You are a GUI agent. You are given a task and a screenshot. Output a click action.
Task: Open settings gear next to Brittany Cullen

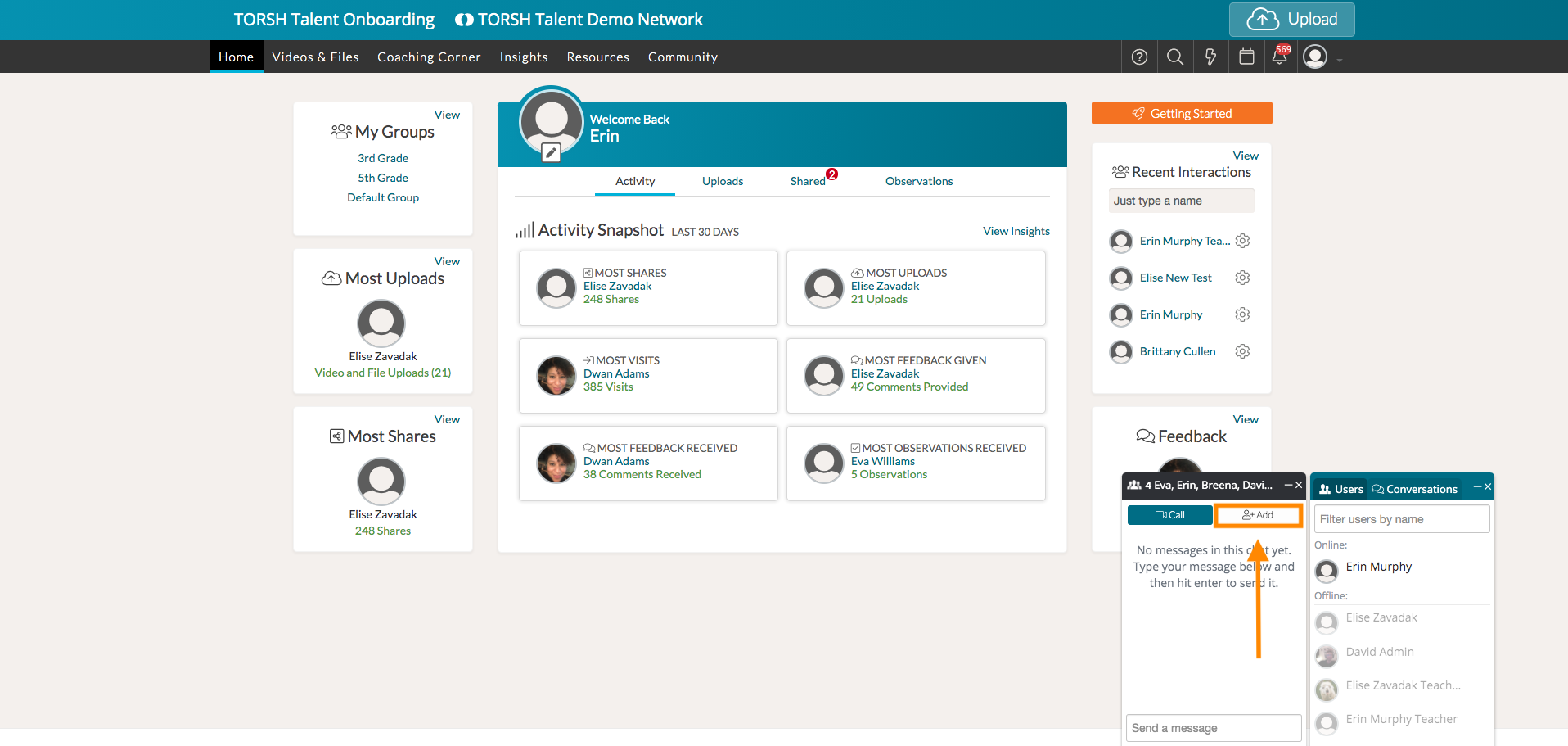pos(1242,351)
